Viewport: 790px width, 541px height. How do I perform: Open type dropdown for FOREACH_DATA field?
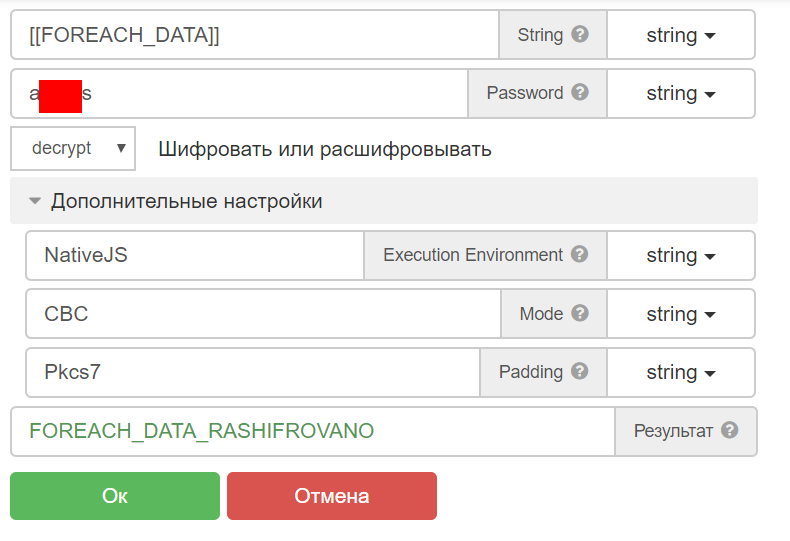pos(680,35)
